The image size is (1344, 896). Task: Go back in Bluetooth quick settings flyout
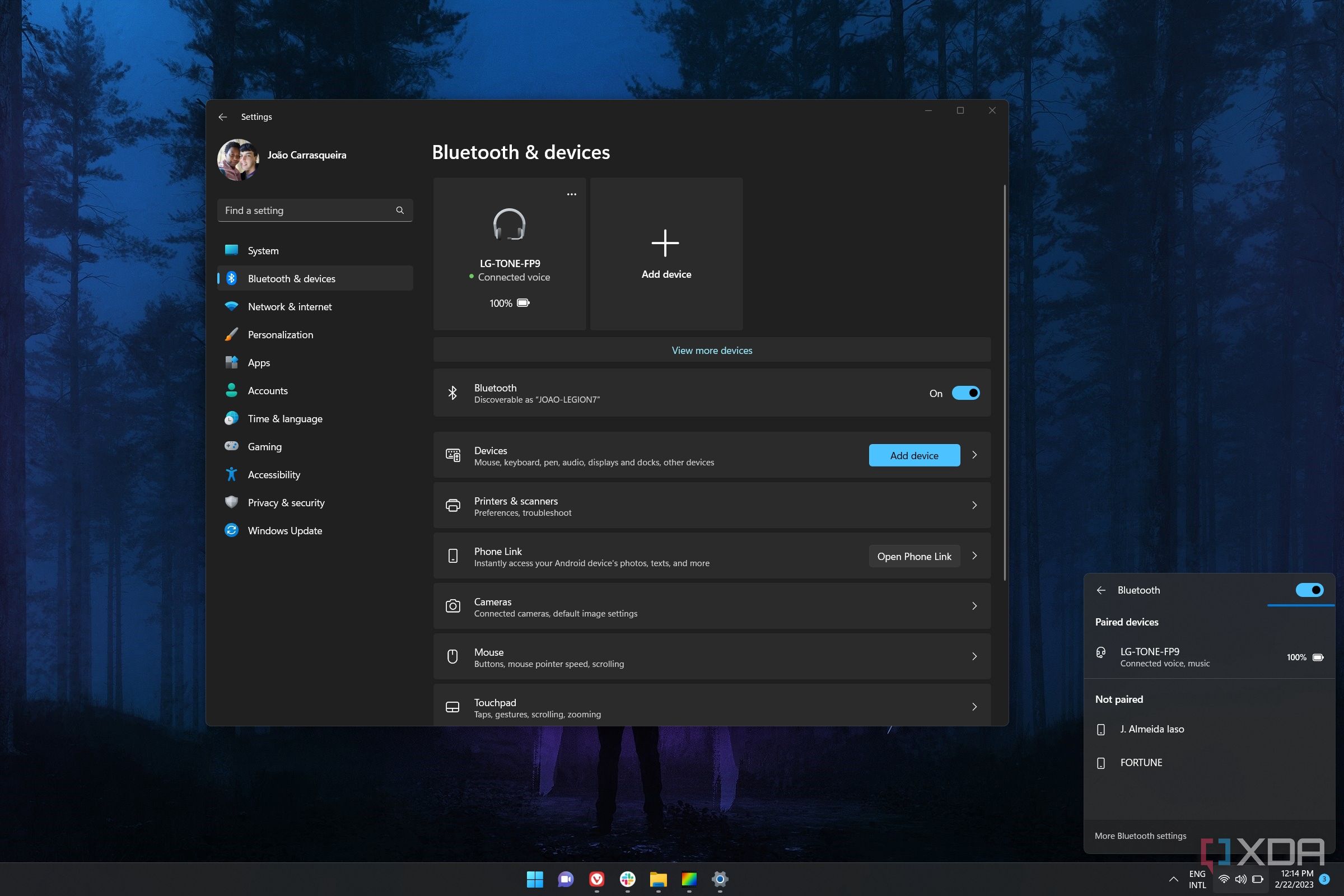[1101, 590]
